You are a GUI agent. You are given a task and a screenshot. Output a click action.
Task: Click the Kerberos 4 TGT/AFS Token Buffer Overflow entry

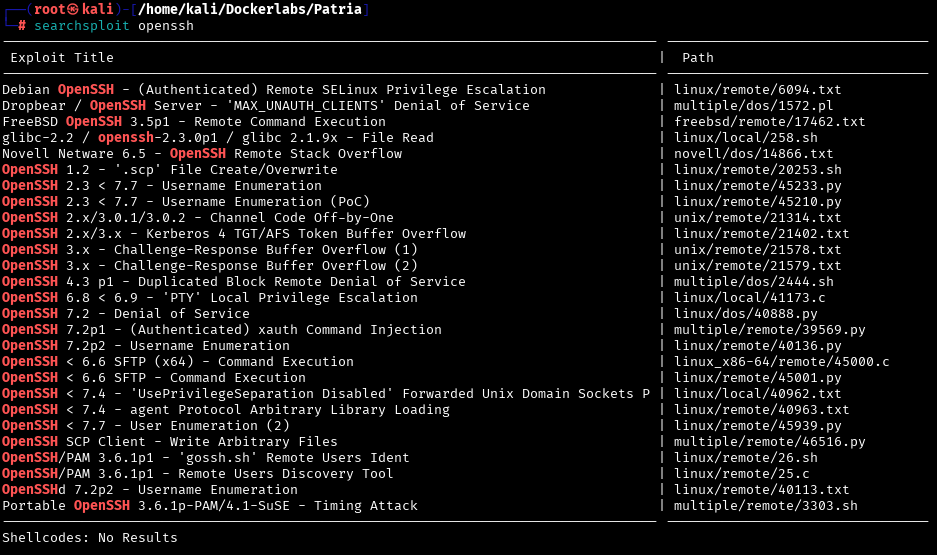[x=234, y=234]
